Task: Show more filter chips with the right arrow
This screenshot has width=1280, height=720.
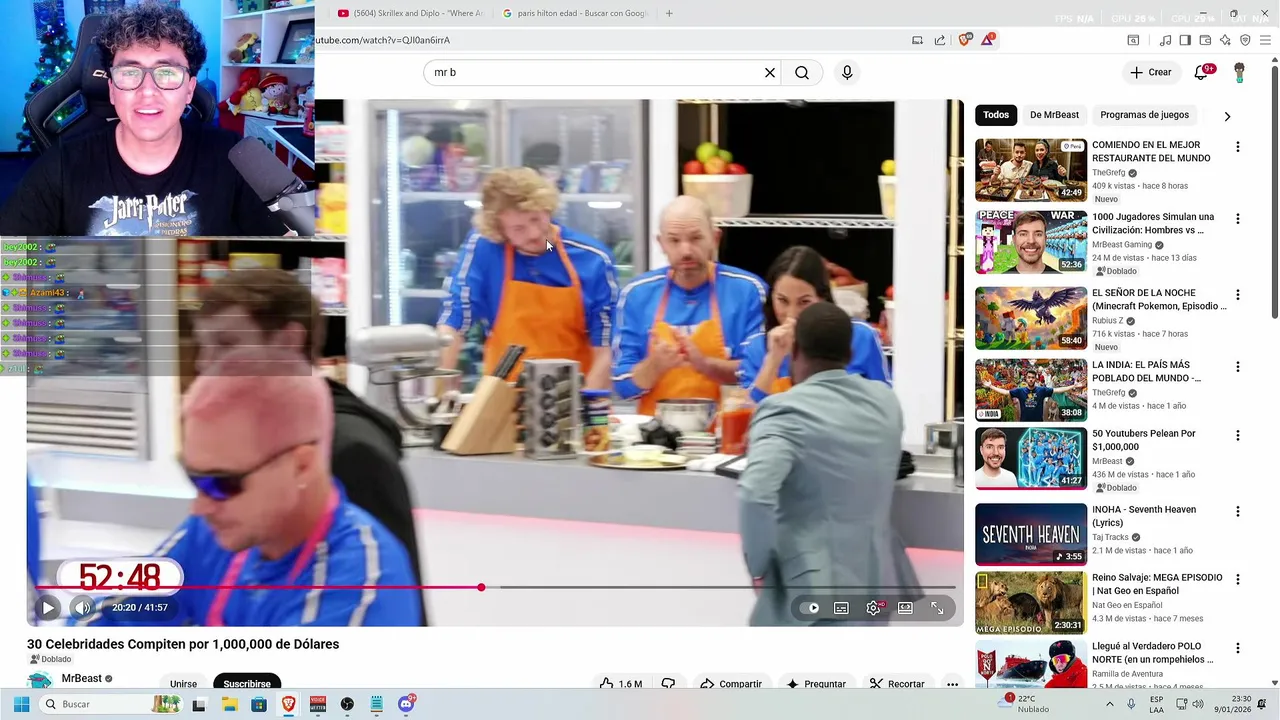Action: coord(1227,116)
